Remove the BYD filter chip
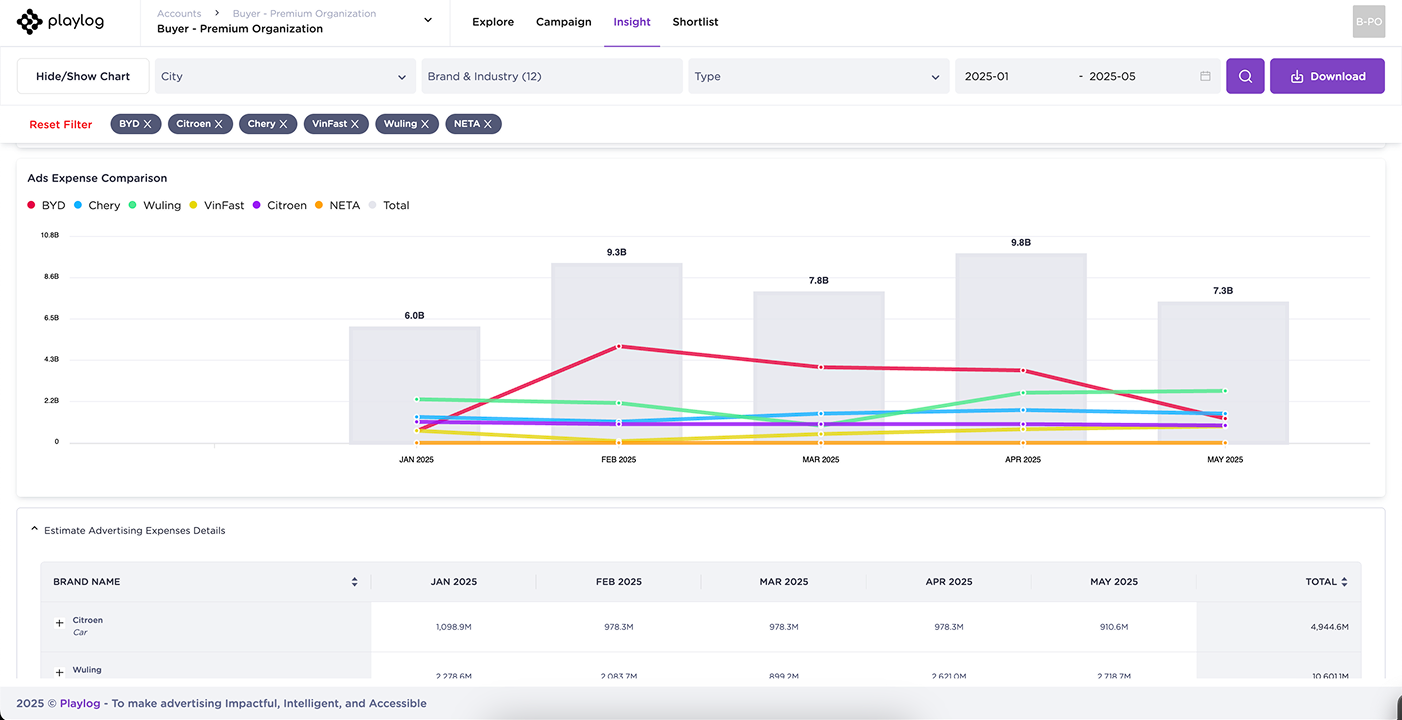This screenshot has width=1402, height=720. pyautogui.click(x=148, y=124)
